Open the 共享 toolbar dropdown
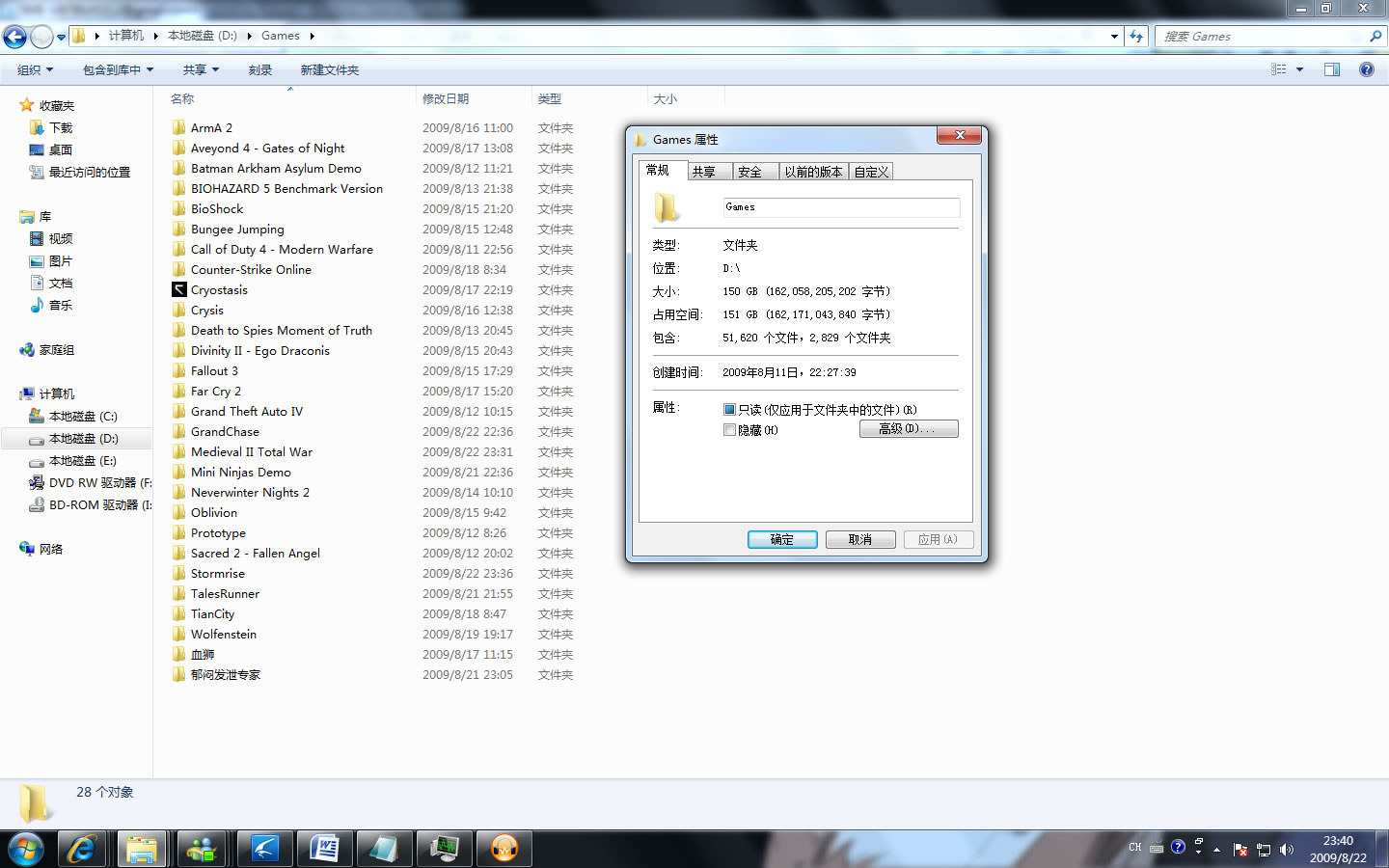This screenshot has height=868, width=1389. click(x=201, y=69)
